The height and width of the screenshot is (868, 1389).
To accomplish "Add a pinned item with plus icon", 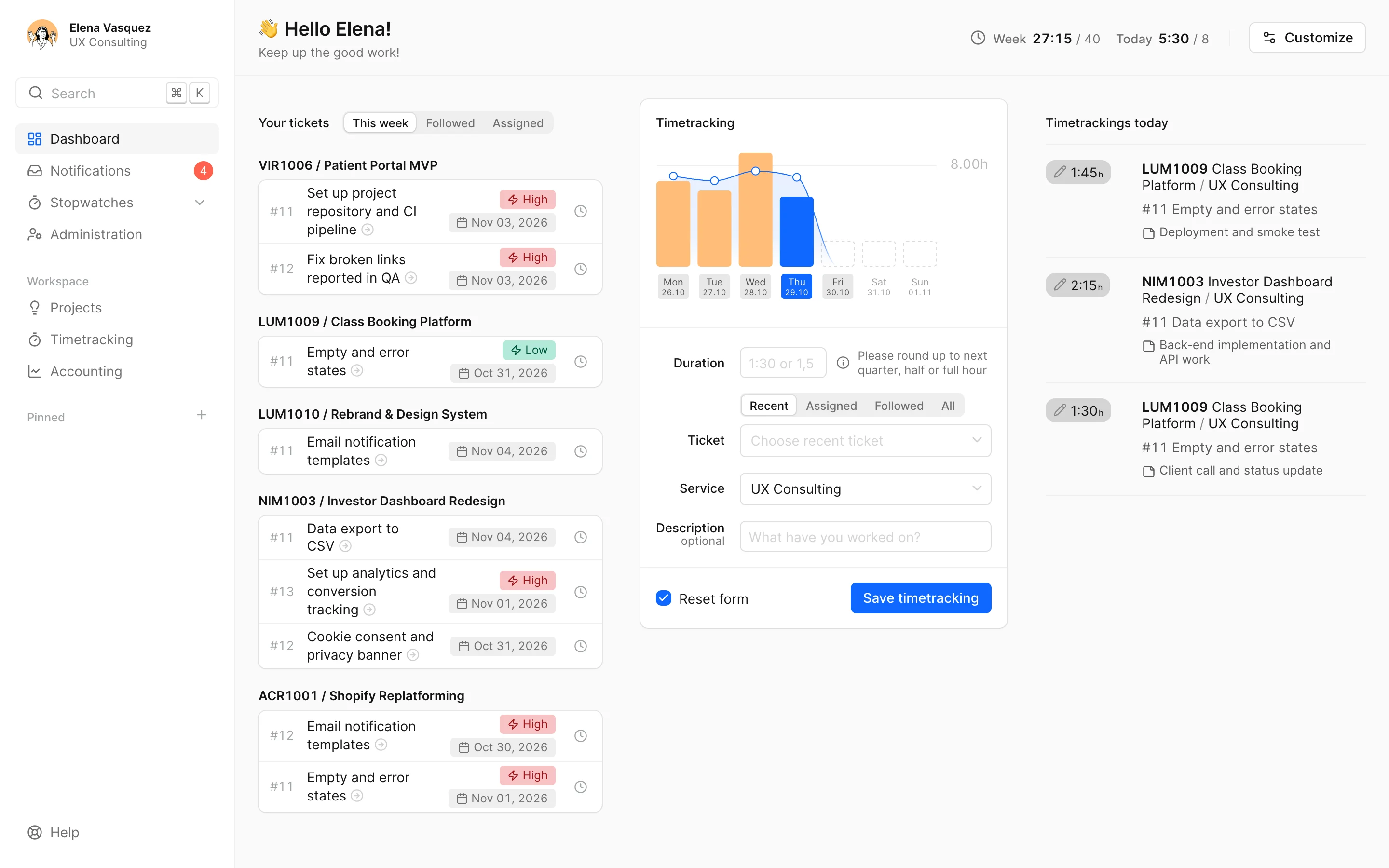I will (202, 415).
